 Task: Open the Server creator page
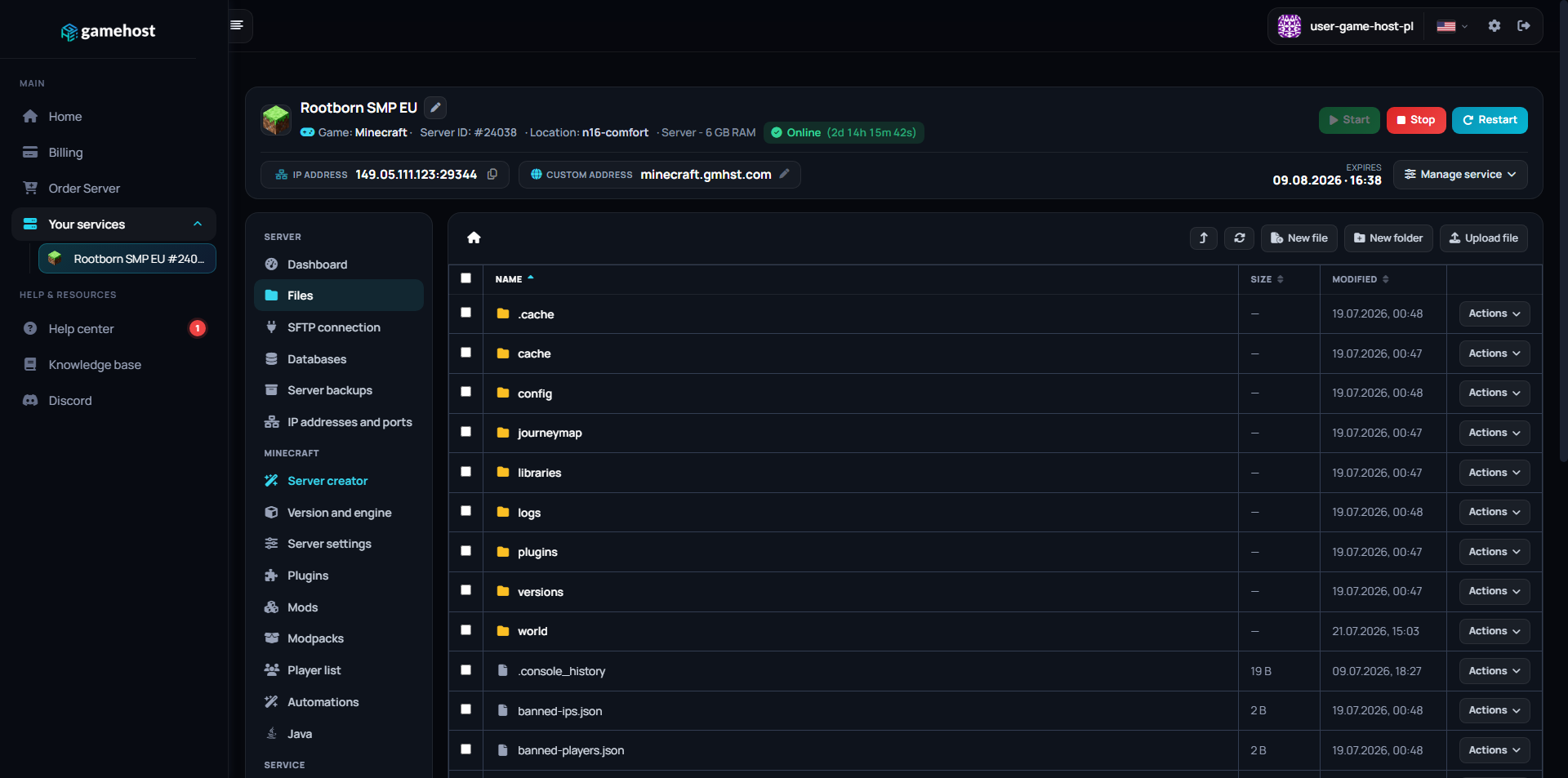tap(339, 481)
